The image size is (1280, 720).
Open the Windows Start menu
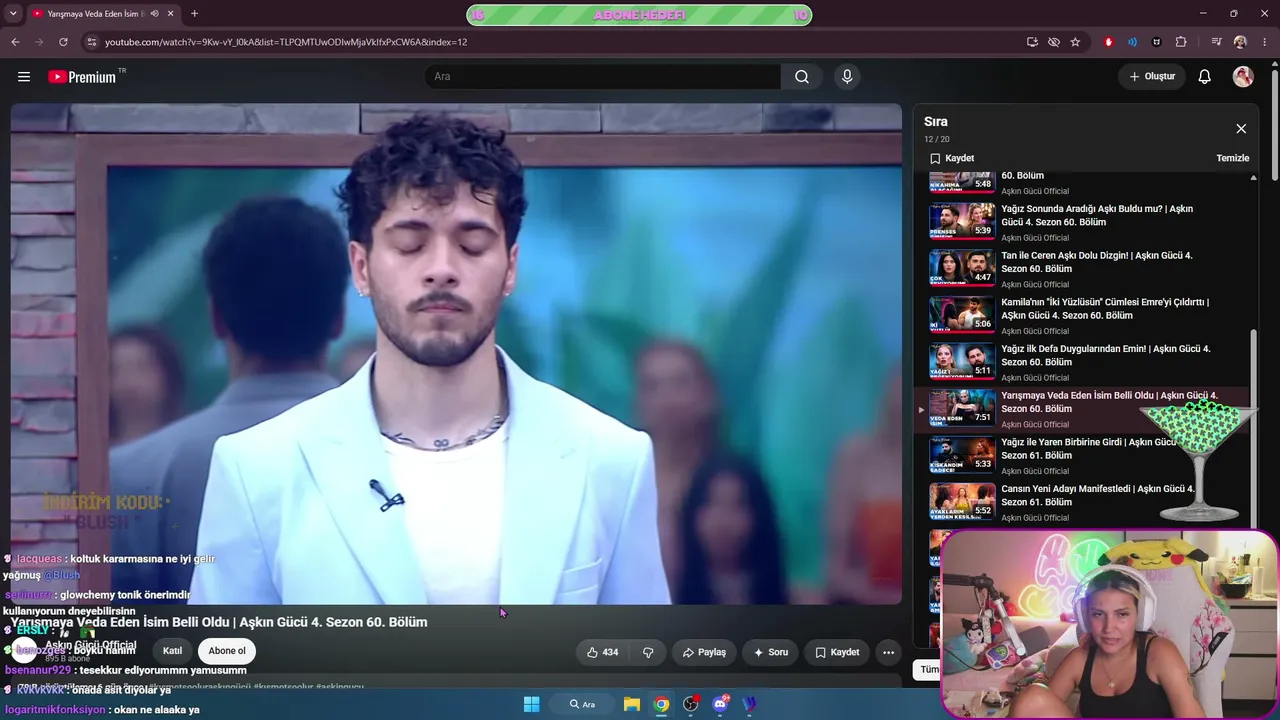coord(532,704)
